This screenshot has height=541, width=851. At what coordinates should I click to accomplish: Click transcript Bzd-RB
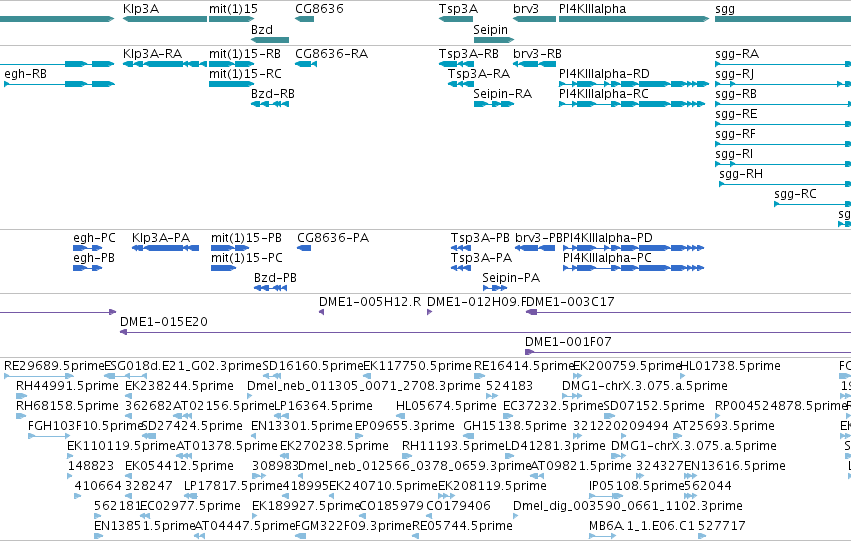270,104
